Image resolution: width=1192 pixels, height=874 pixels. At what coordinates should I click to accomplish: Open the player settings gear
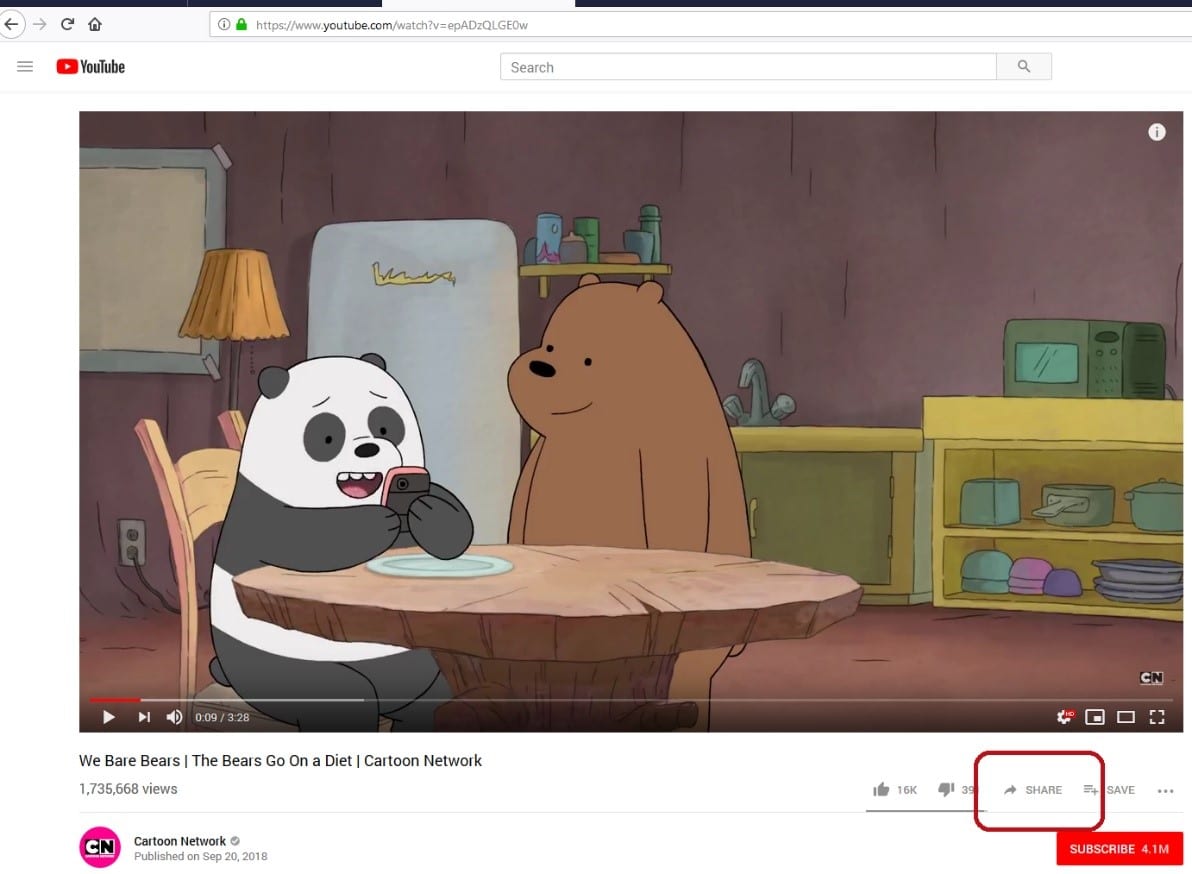(x=1064, y=717)
